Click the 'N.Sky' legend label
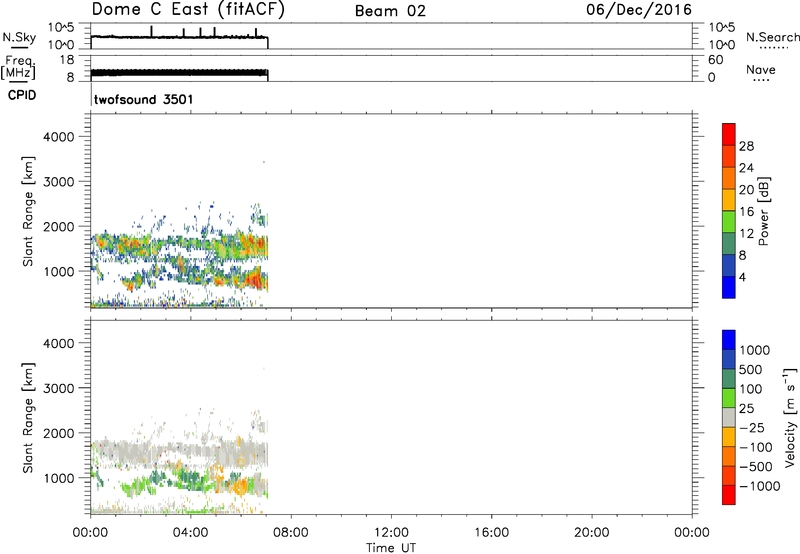This screenshot has height=554, width=800. coord(19,37)
